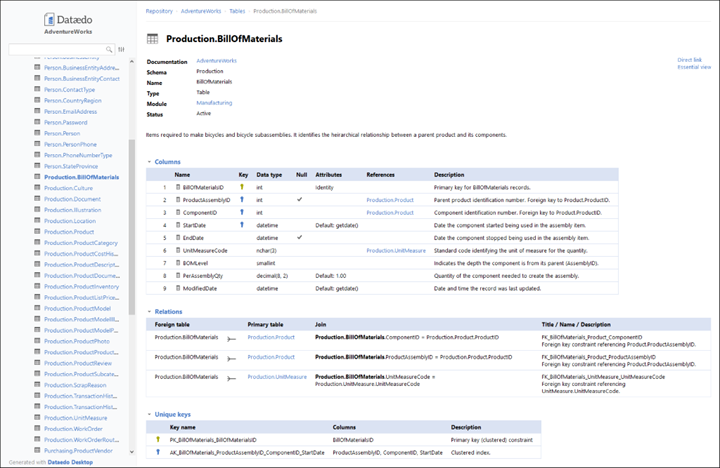Collapse the Relations section
The image size is (720, 468).
coord(149,311)
